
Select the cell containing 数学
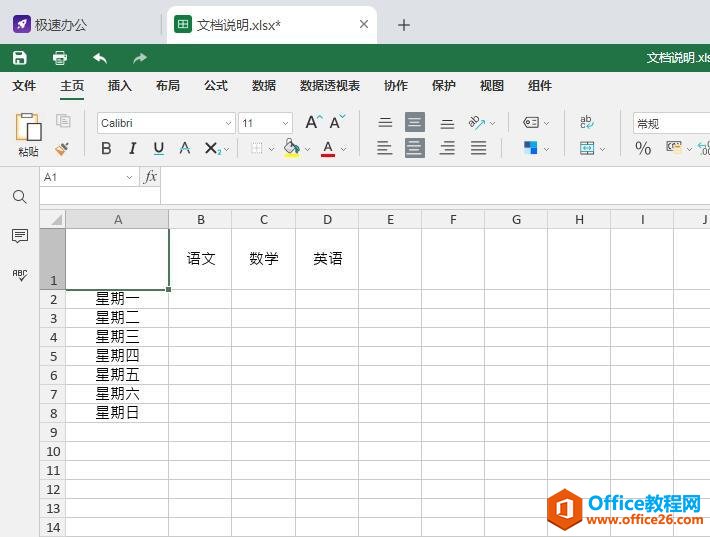pyautogui.click(x=264, y=259)
